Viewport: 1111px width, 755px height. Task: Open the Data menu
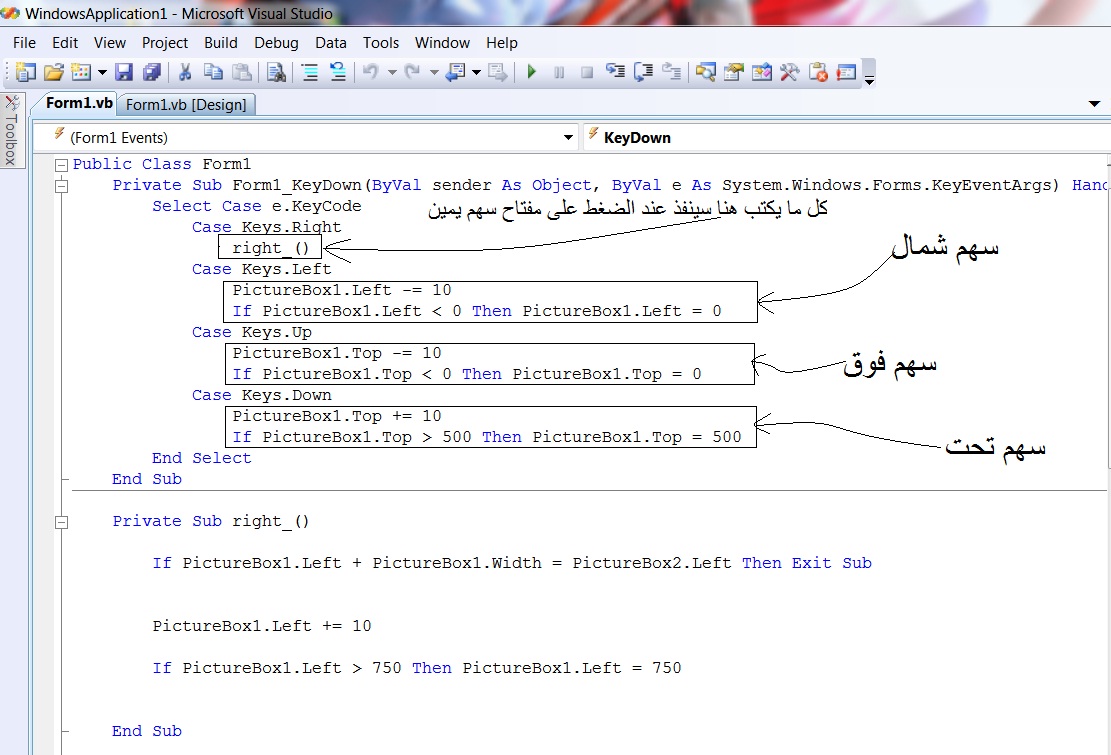(x=330, y=42)
